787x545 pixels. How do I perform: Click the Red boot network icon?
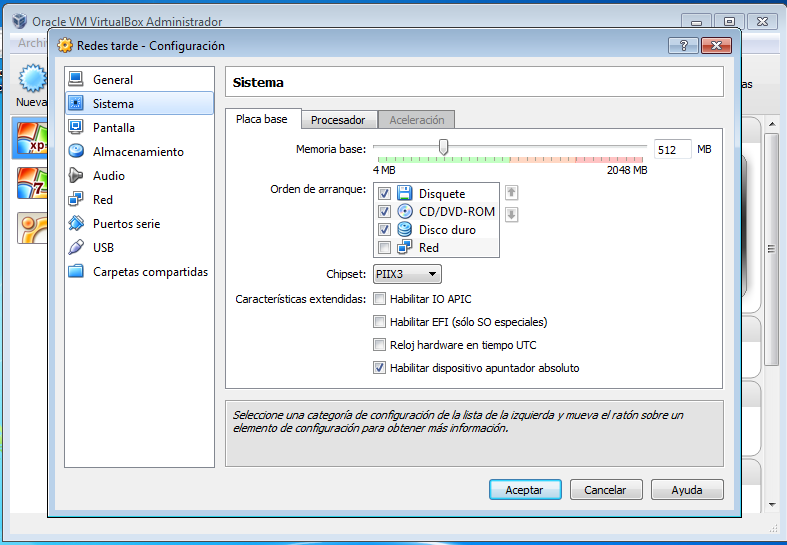tap(405, 247)
